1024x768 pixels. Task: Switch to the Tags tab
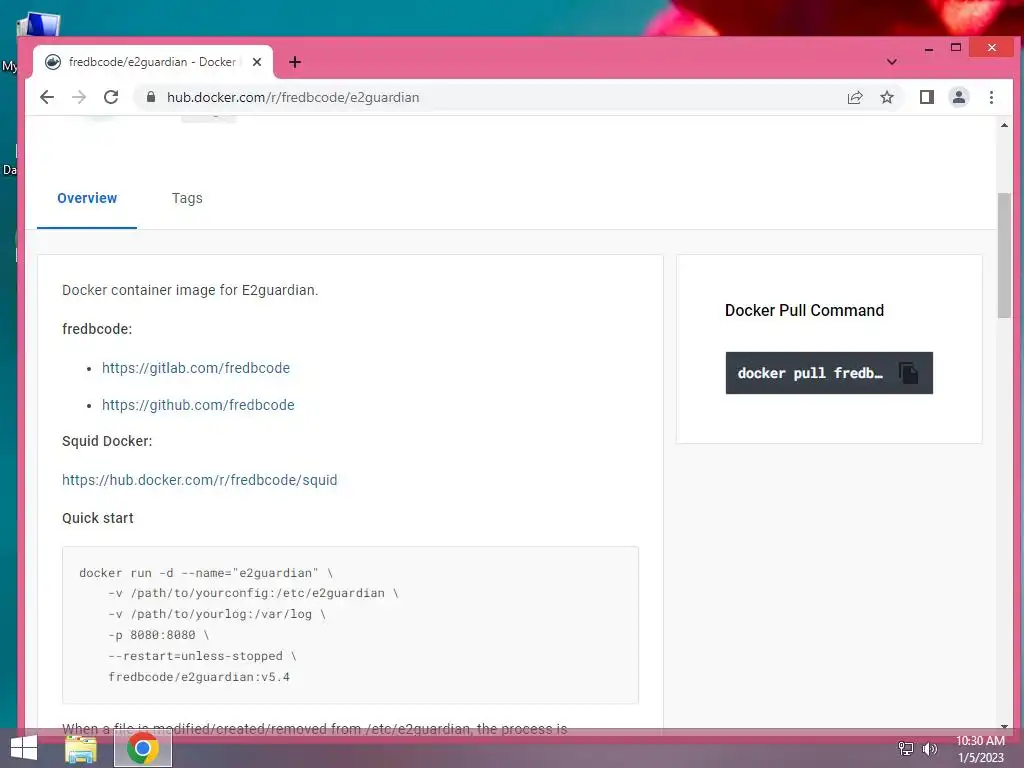point(187,199)
